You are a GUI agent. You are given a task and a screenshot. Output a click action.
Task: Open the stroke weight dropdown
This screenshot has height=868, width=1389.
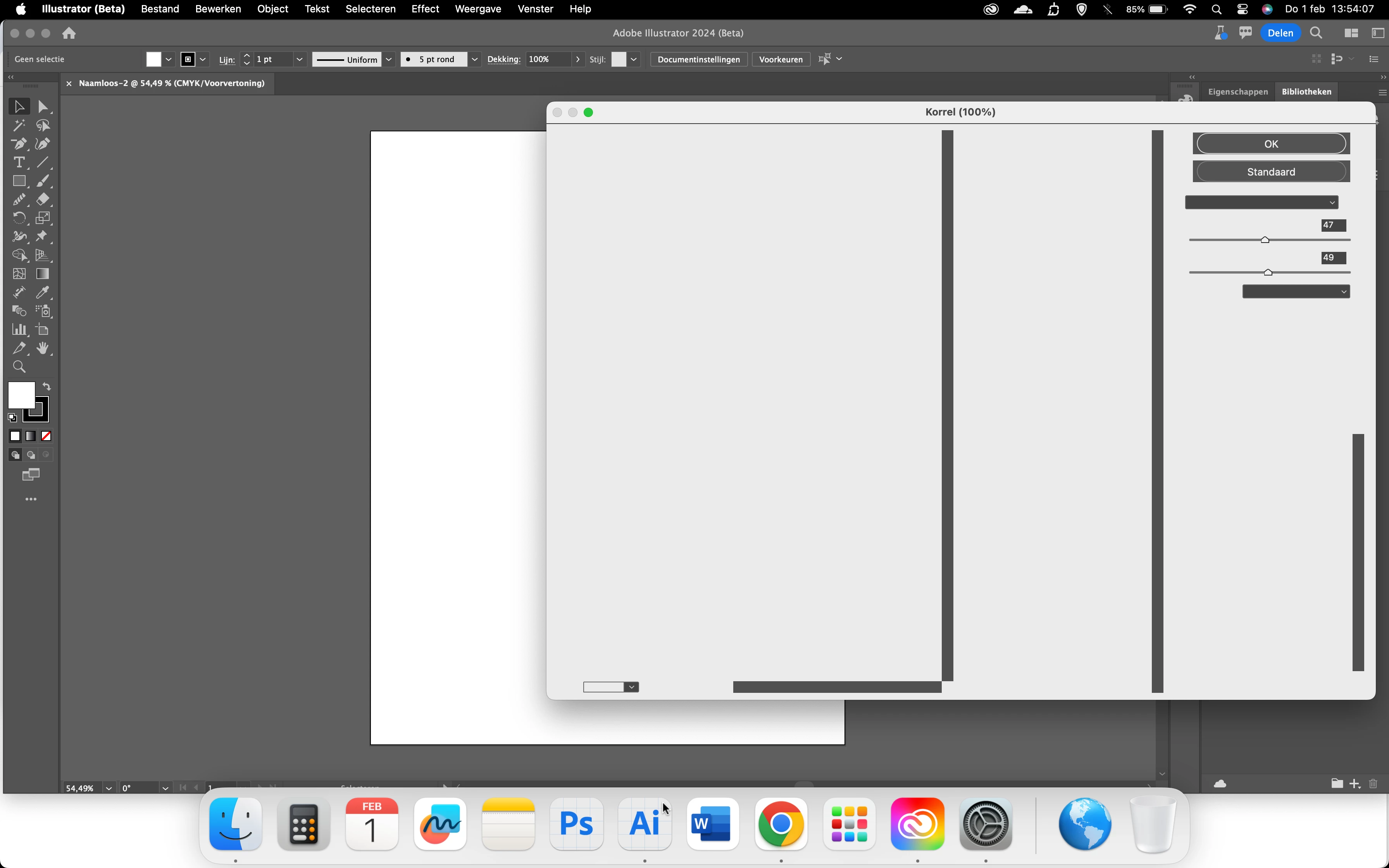point(299,59)
